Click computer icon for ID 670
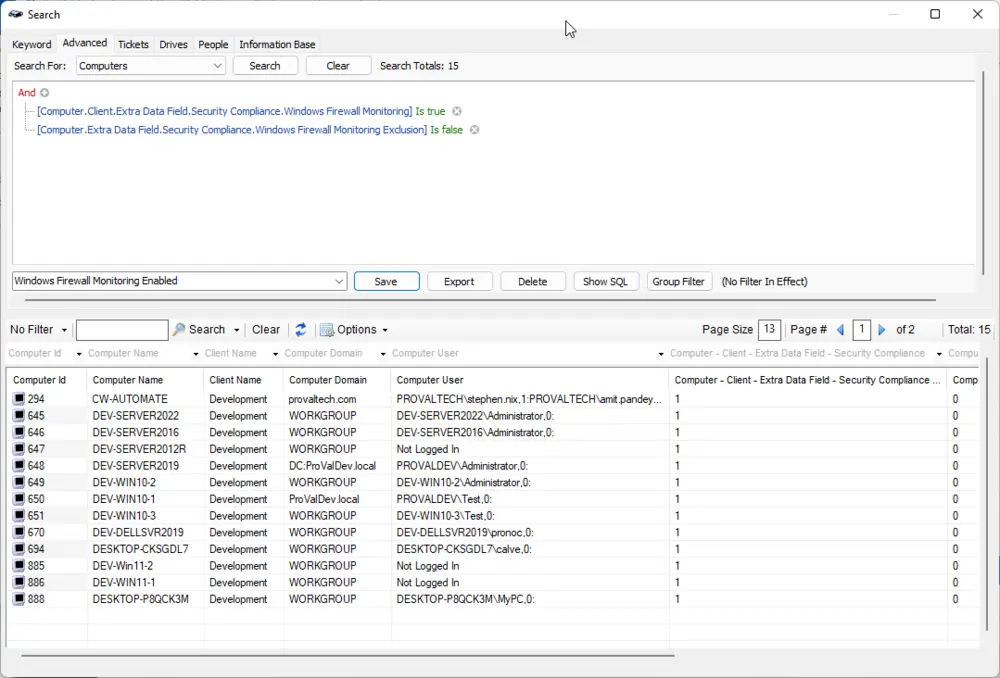 pyautogui.click(x=19, y=533)
